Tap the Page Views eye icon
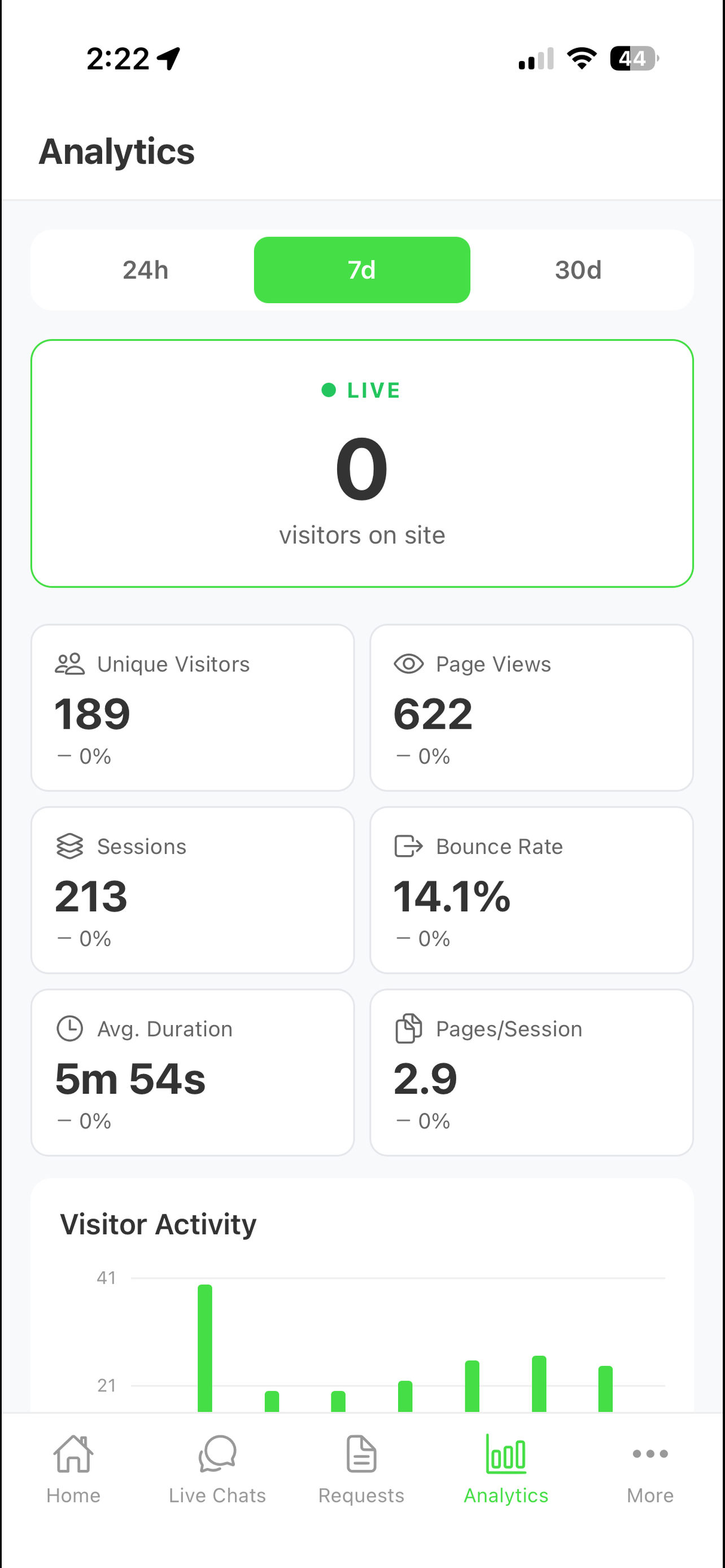 pos(408,664)
